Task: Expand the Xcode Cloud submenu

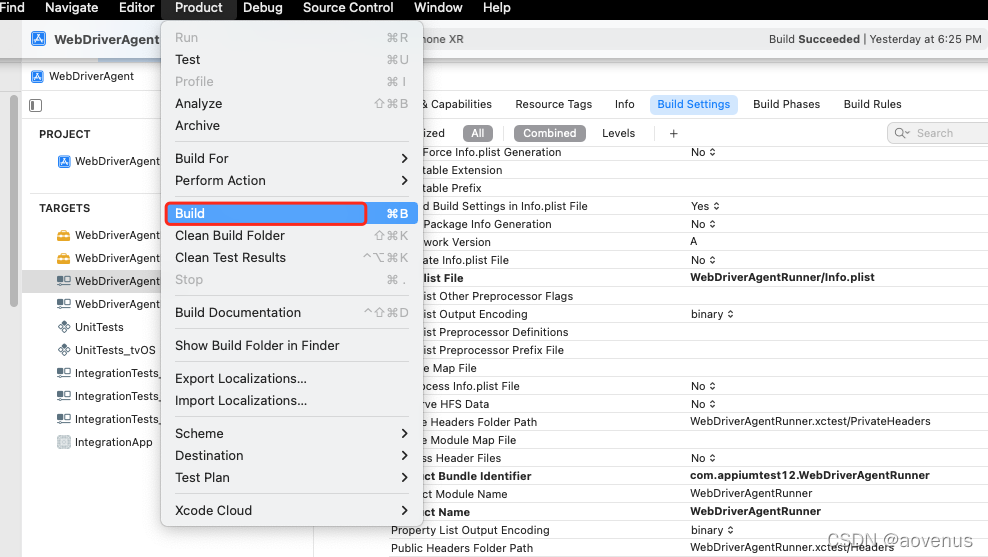Action: [x=290, y=510]
